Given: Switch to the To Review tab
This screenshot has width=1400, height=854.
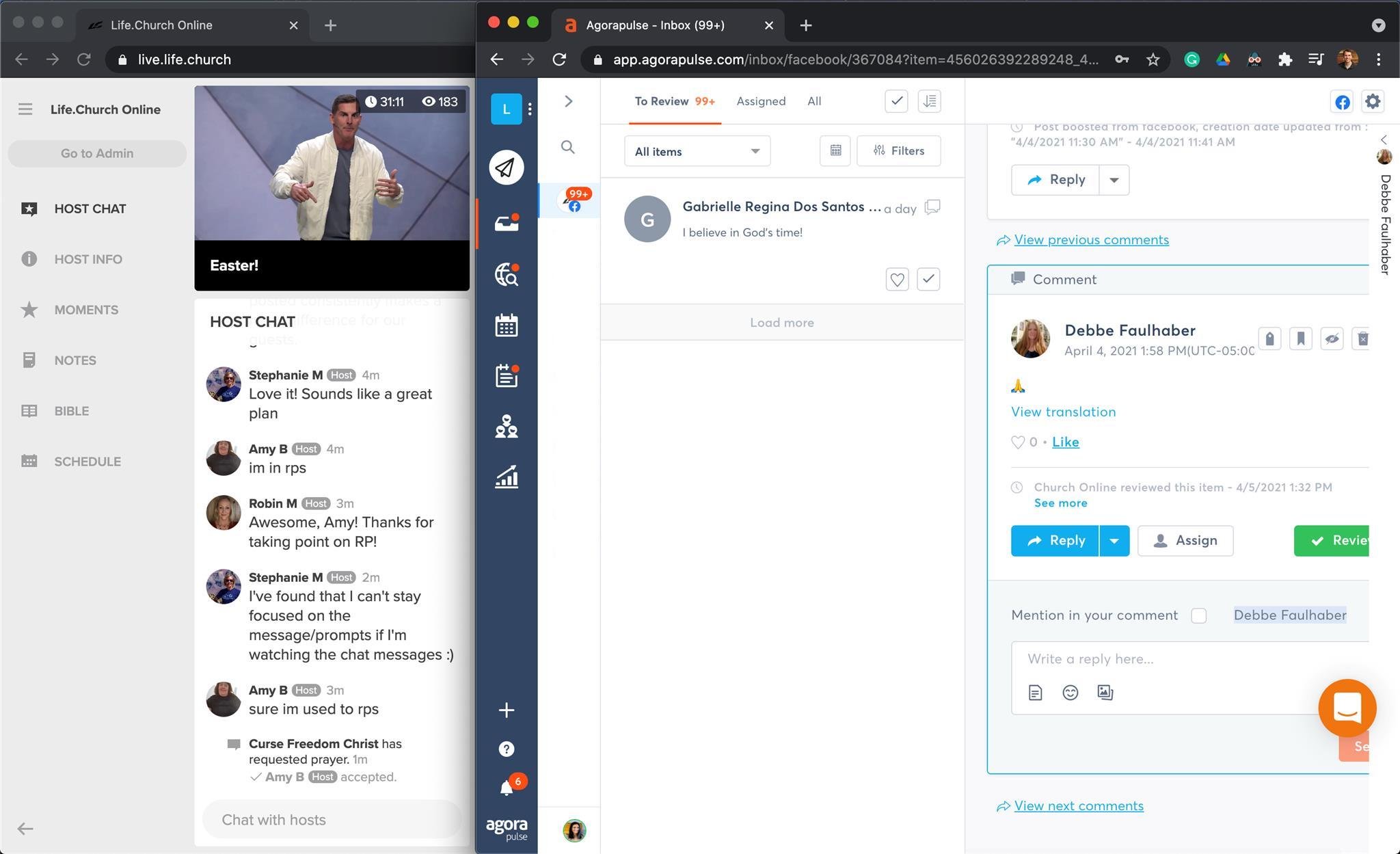Looking at the screenshot, I should tap(674, 101).
